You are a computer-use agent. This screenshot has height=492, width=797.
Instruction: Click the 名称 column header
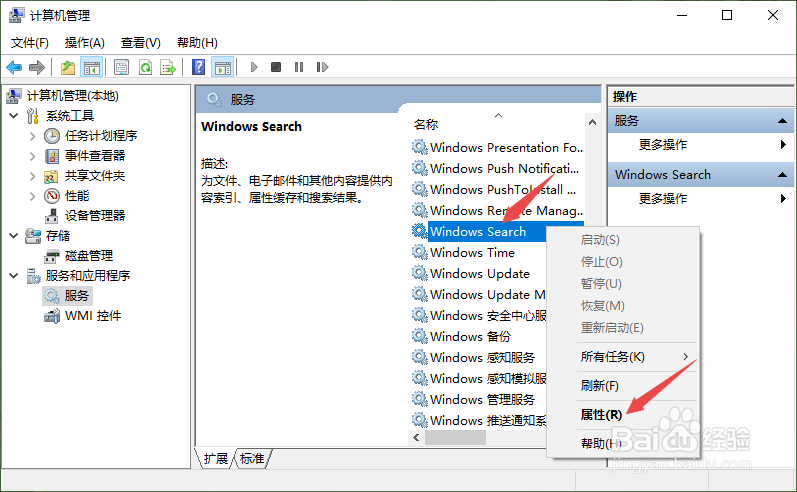coord(426,124)
